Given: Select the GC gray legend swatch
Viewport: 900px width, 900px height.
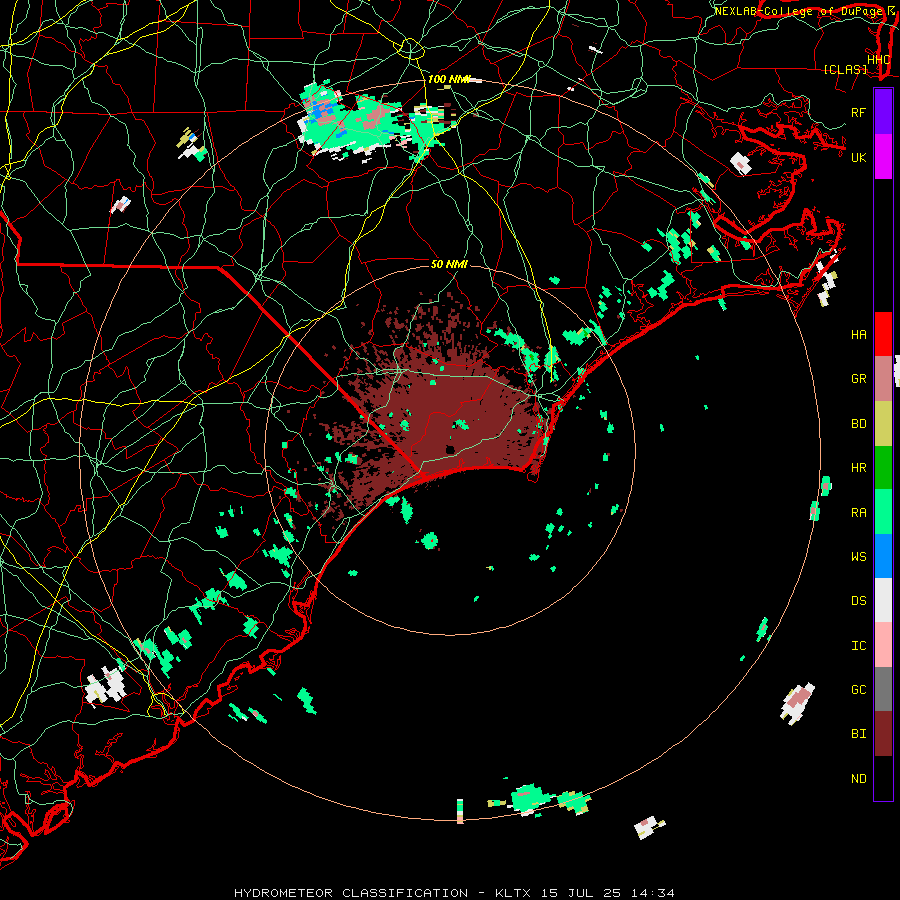Looking at the screenshot, I should (x=883, y=689).
